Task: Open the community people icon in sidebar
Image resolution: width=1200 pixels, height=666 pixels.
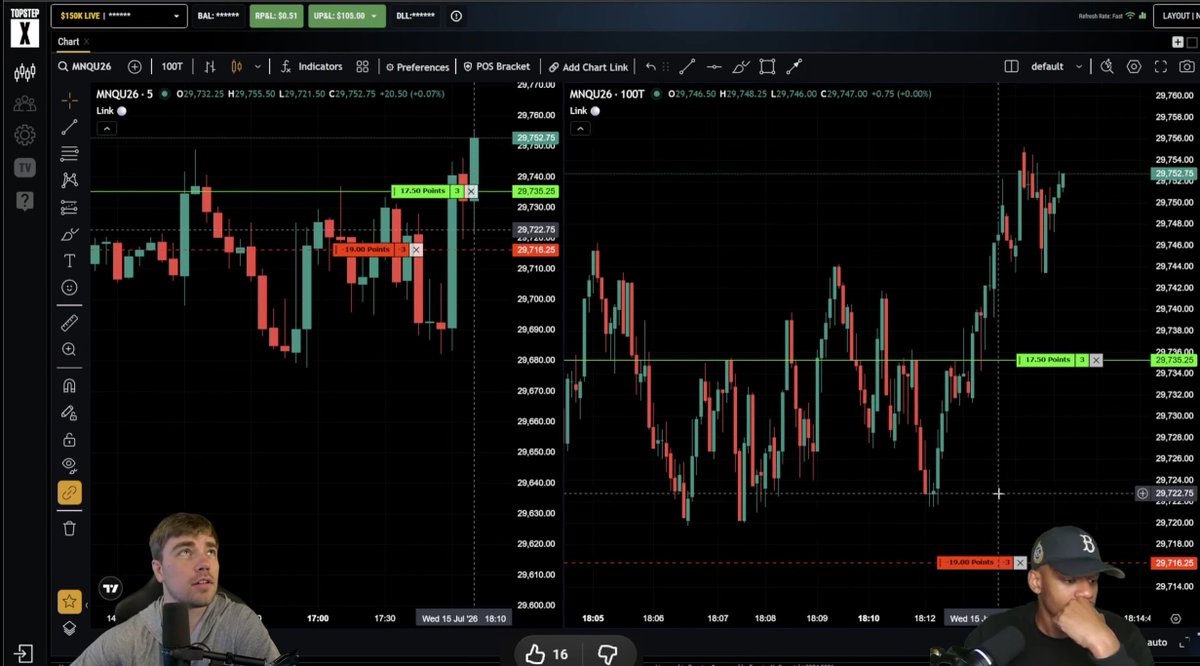Action: click(25, 103)
